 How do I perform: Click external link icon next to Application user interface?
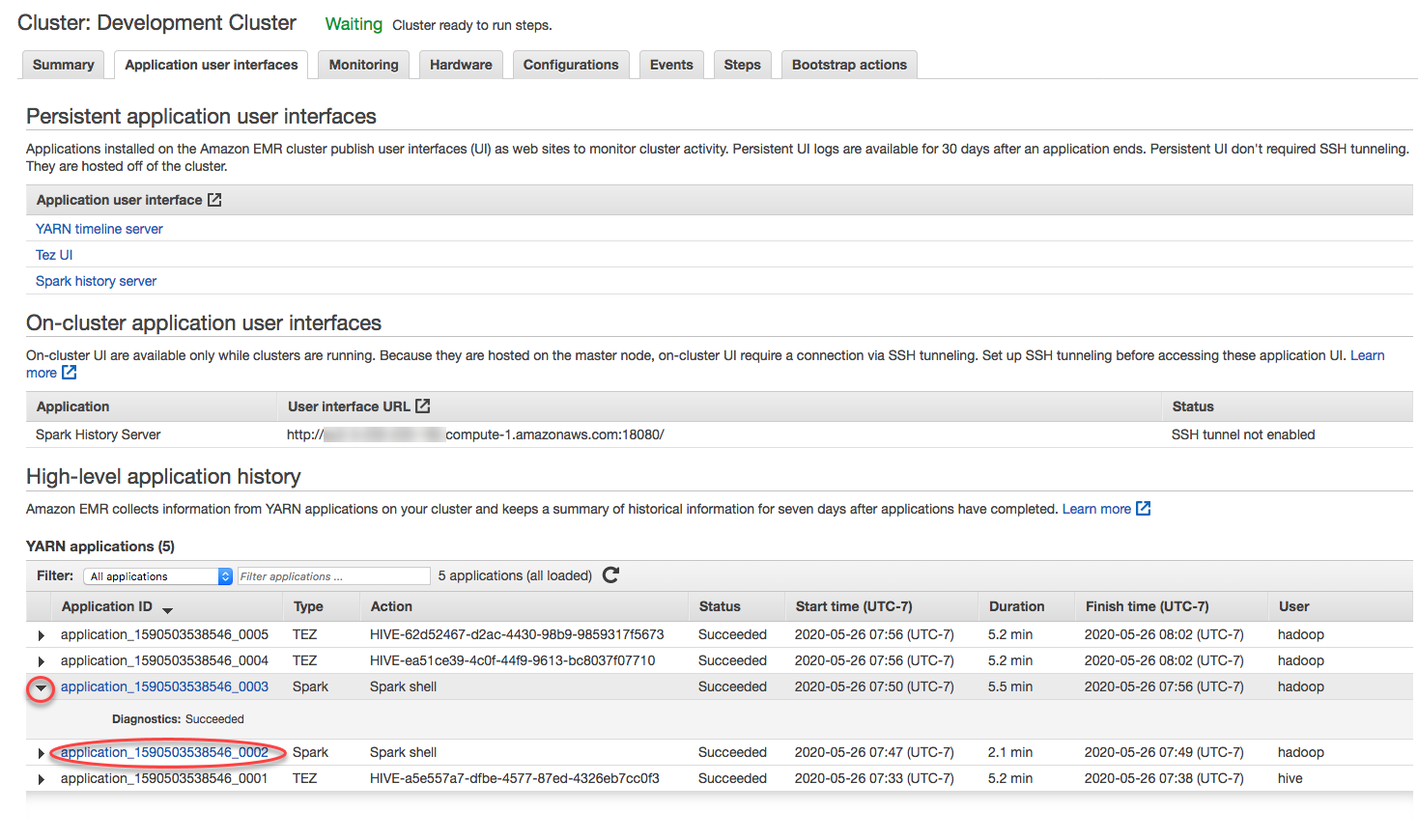(214, 200)
